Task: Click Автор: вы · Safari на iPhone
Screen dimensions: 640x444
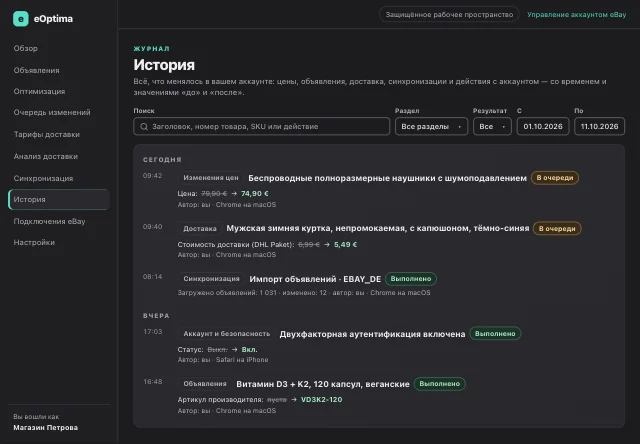Action: pyautogui.click(x=223, y=360)
